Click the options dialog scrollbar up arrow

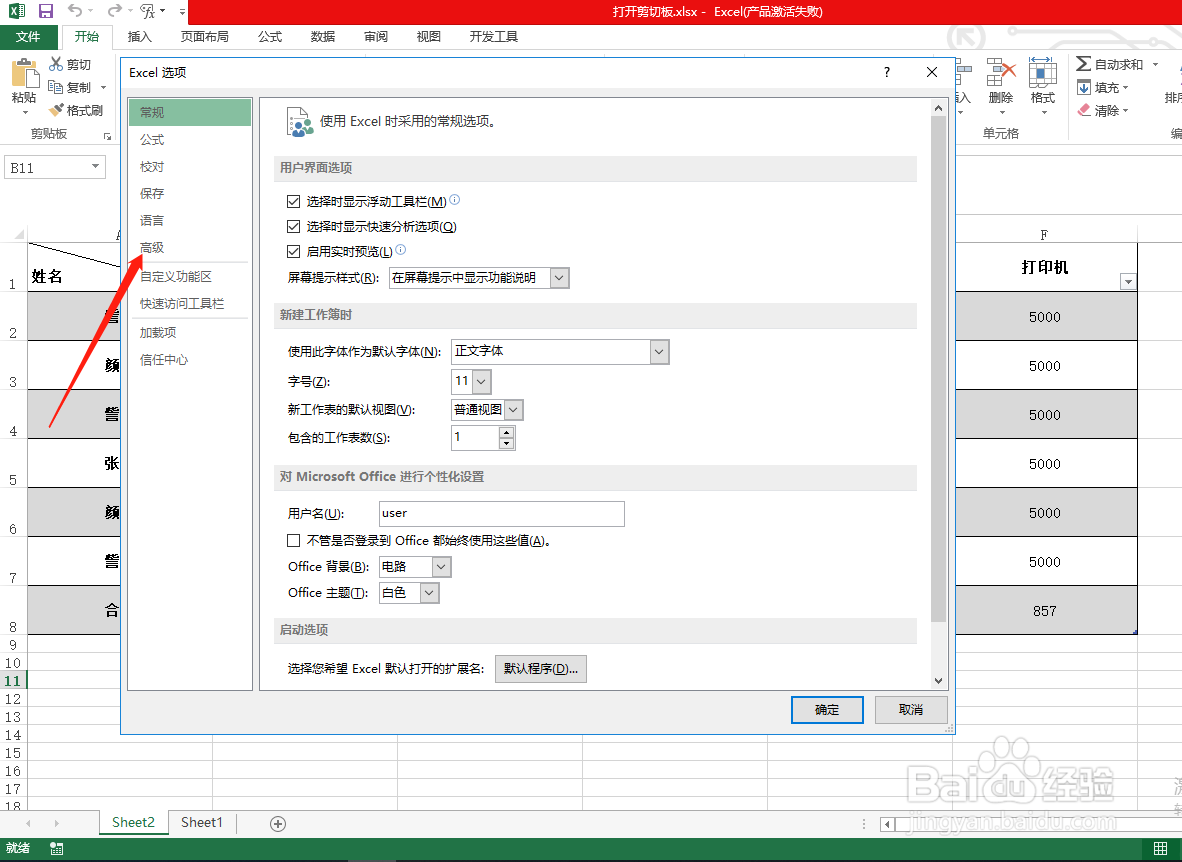[x=939, y=109]
